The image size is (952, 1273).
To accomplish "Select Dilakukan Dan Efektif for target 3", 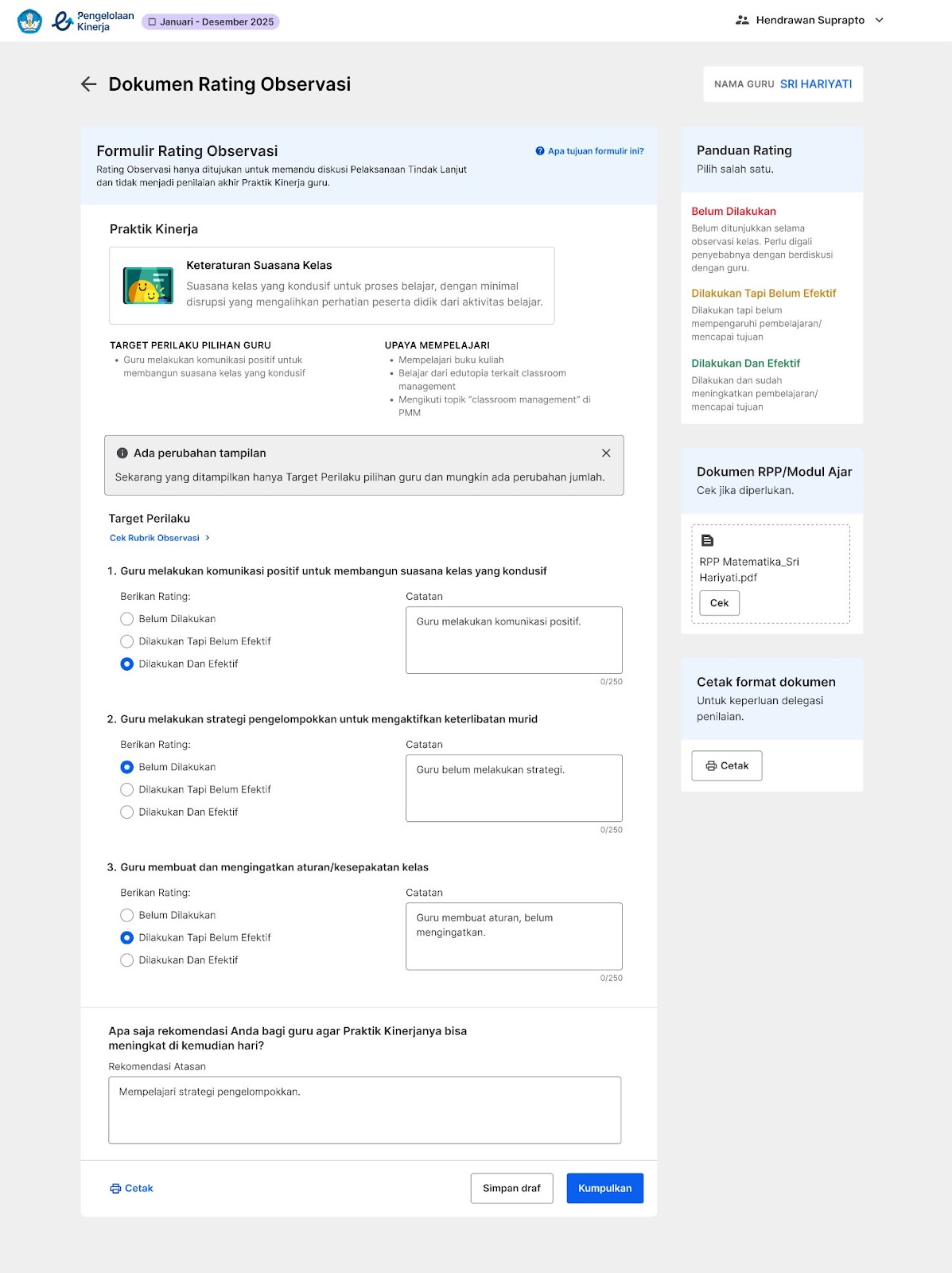I will (x=126, y=960).
